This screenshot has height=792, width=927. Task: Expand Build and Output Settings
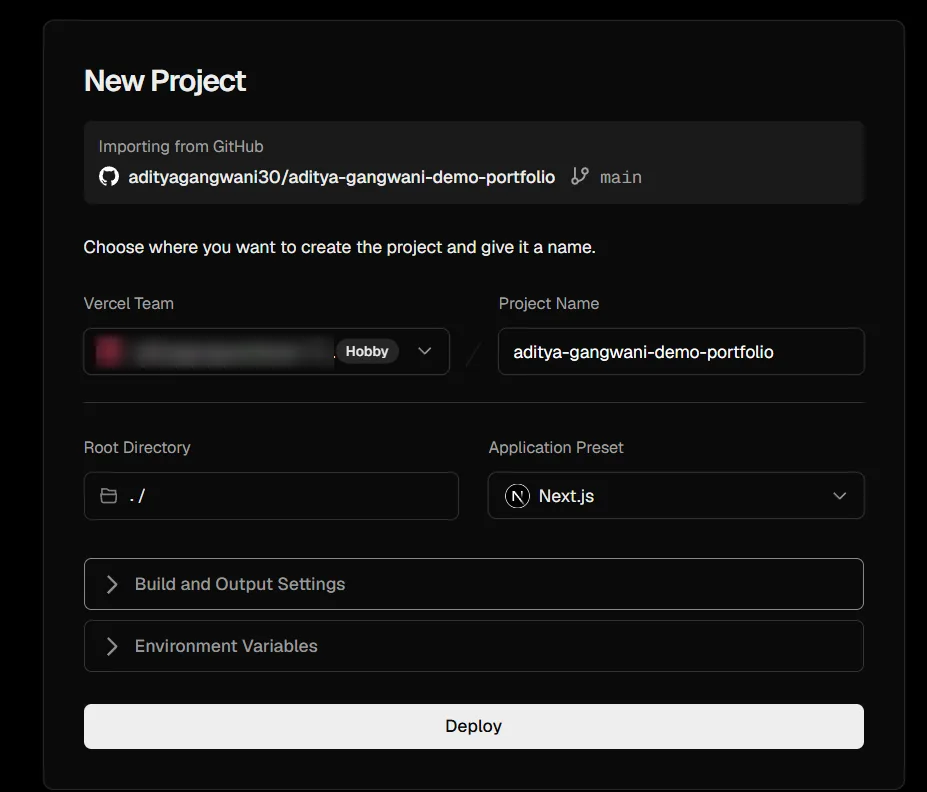474,584
